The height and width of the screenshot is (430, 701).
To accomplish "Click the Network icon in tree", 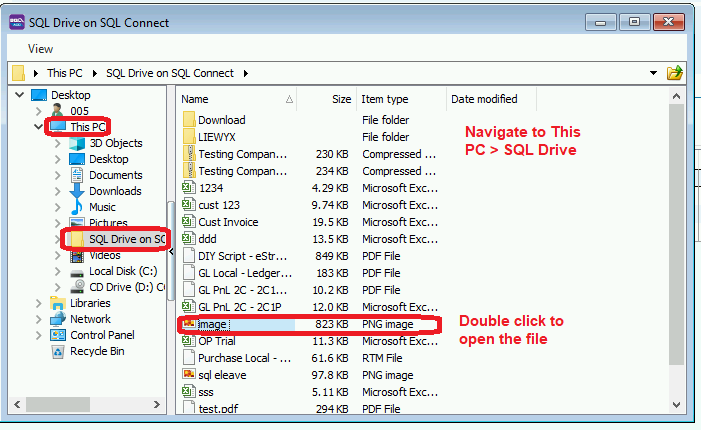I will (x=59, y=319).
